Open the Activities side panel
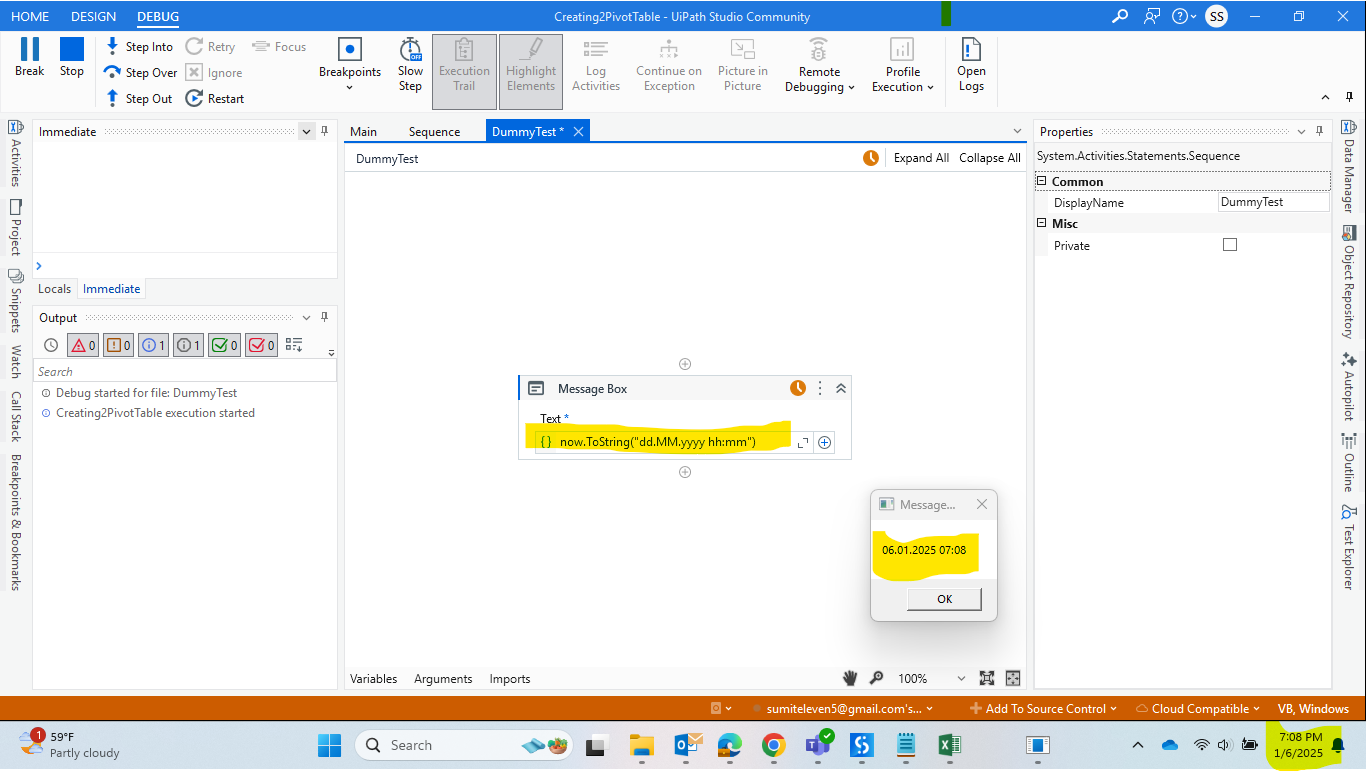This screenshot has width=1366, height=772. point(16,153)
